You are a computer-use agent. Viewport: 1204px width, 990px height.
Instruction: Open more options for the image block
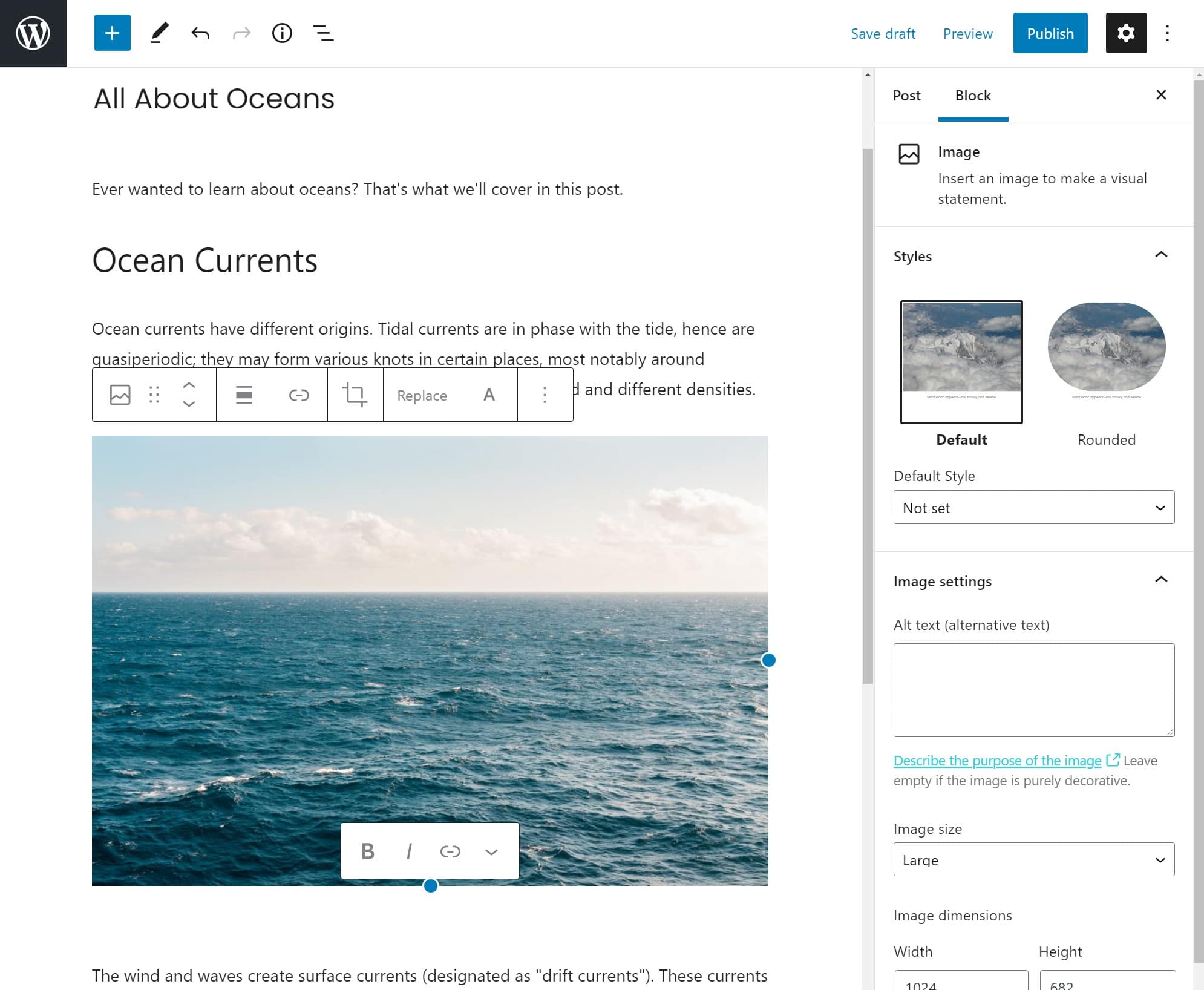pos(545,395)
